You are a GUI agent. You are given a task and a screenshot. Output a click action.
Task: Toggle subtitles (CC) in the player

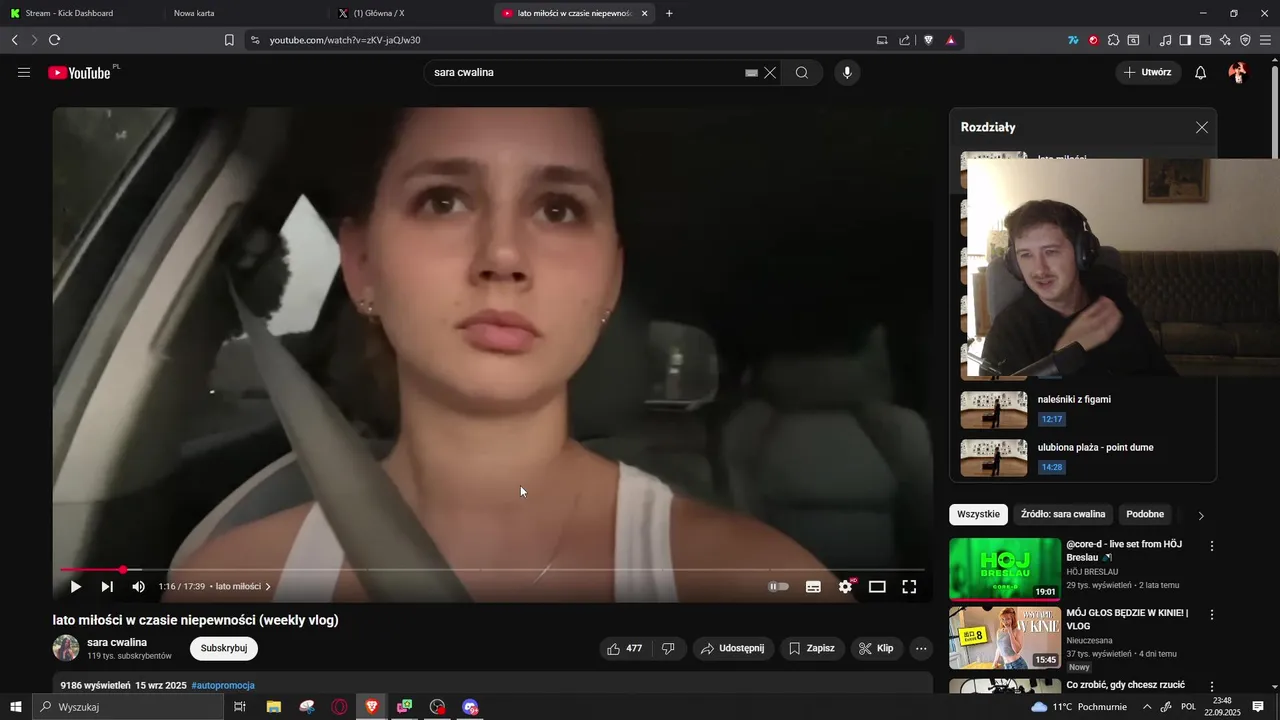tap(813, 587)
